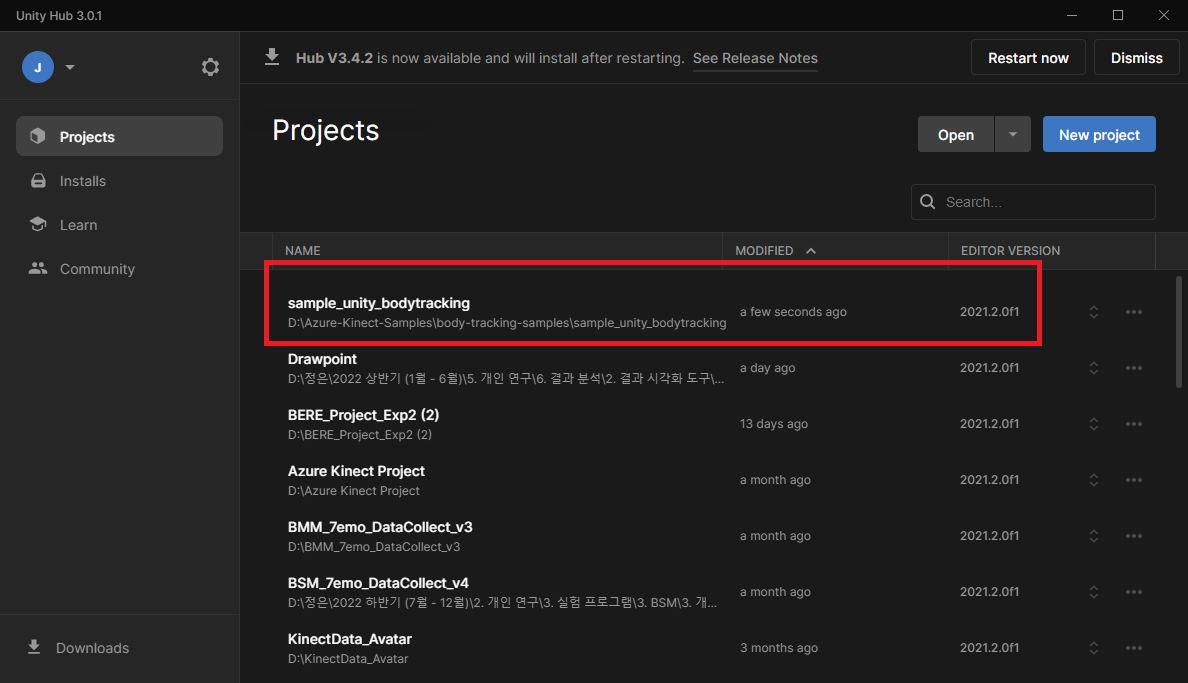Sort projects by NAME column
Viewport: 1188px width, 683px height.
pyautogui.click(x=302, y=251)
